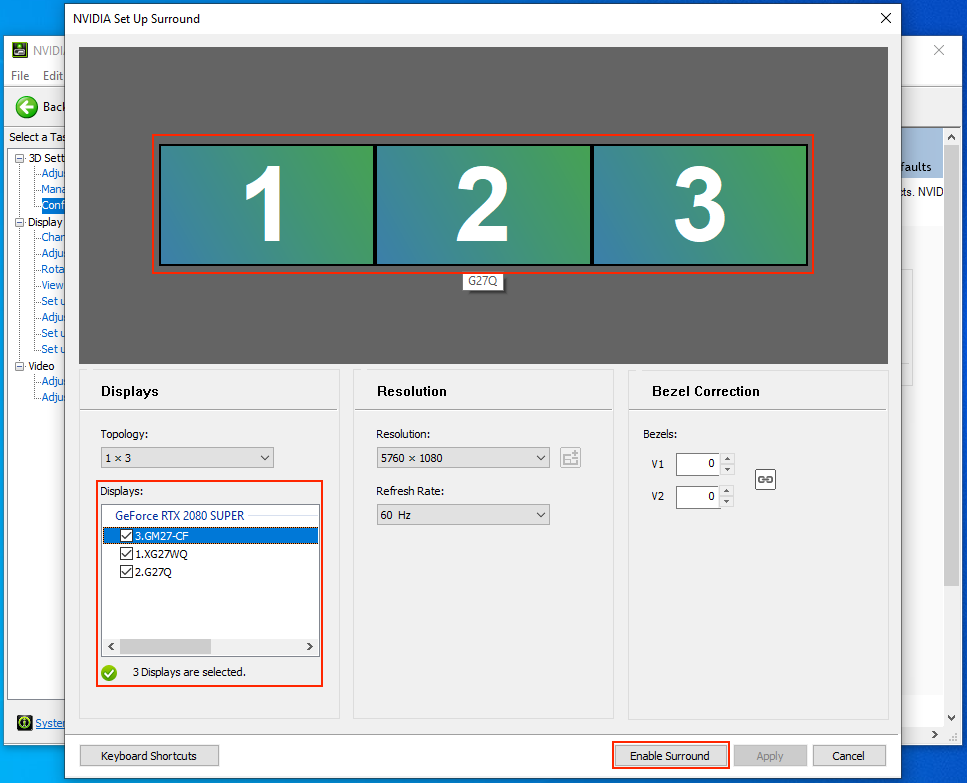Click the V1 bezel input field
Viewport: 967px width, 783px height.
[x=697, y=464]
